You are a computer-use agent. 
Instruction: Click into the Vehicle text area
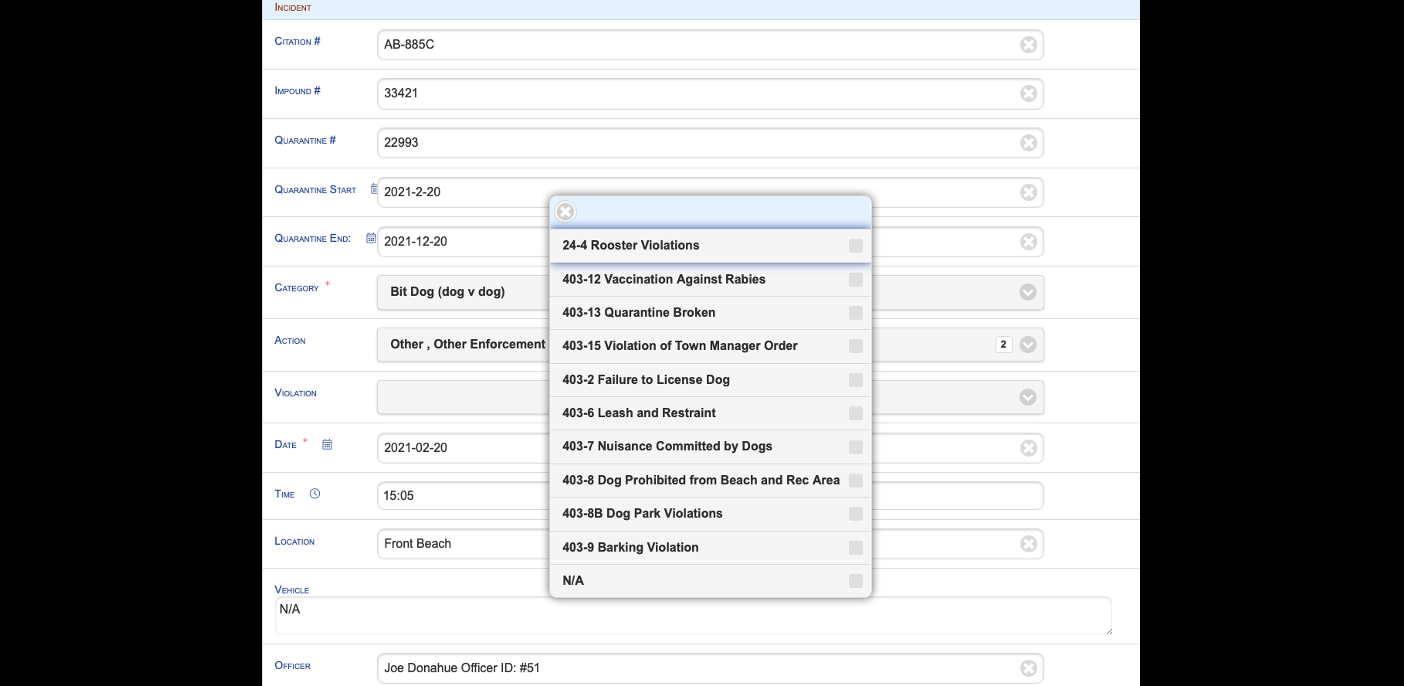[x=692, y=615]
